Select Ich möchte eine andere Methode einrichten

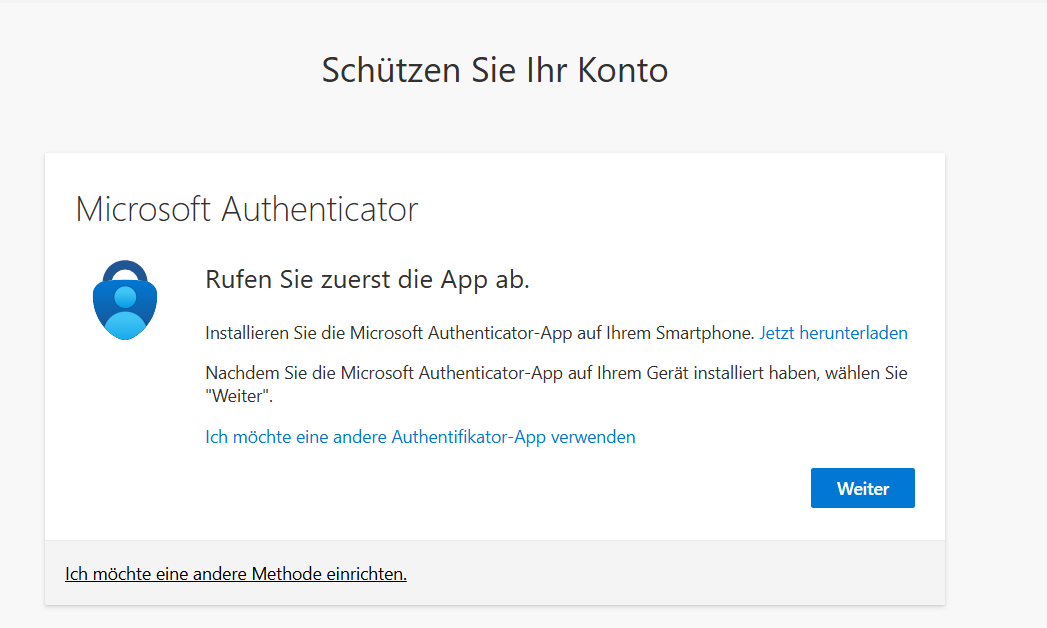pos(236,574)
